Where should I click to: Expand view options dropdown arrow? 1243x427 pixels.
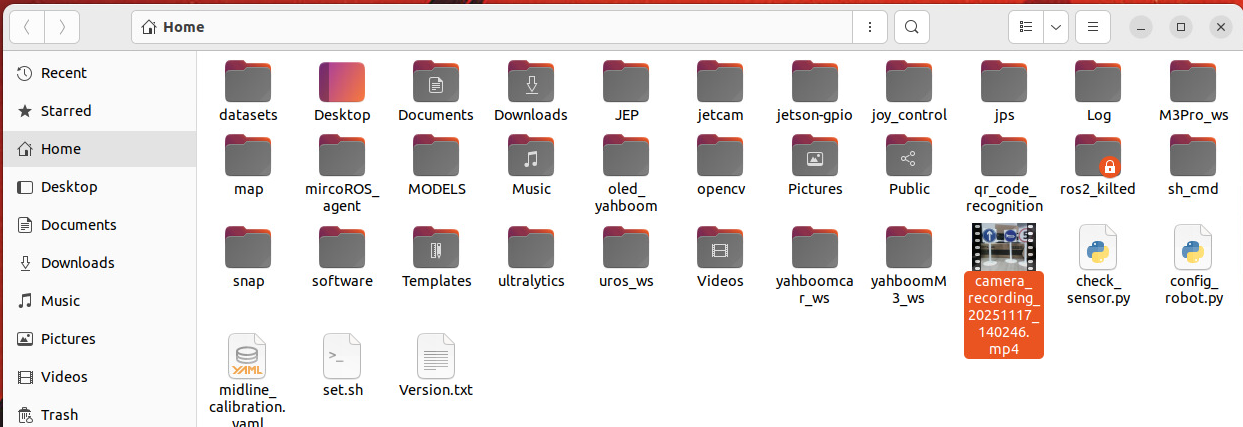click(1056, 27)
